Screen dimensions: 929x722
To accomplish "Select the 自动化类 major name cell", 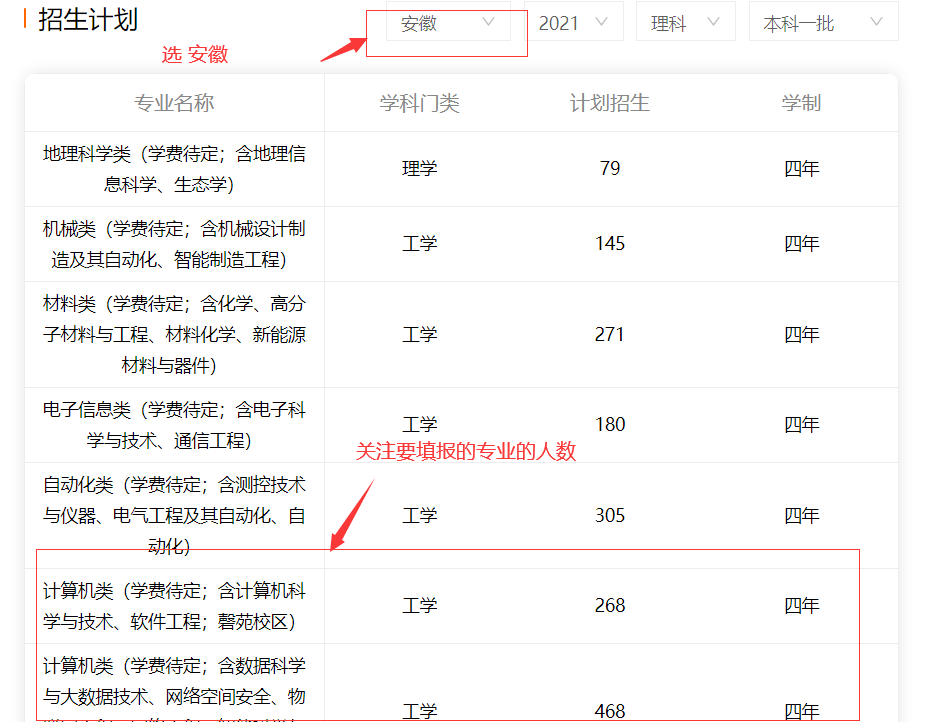I will [174, 516].
